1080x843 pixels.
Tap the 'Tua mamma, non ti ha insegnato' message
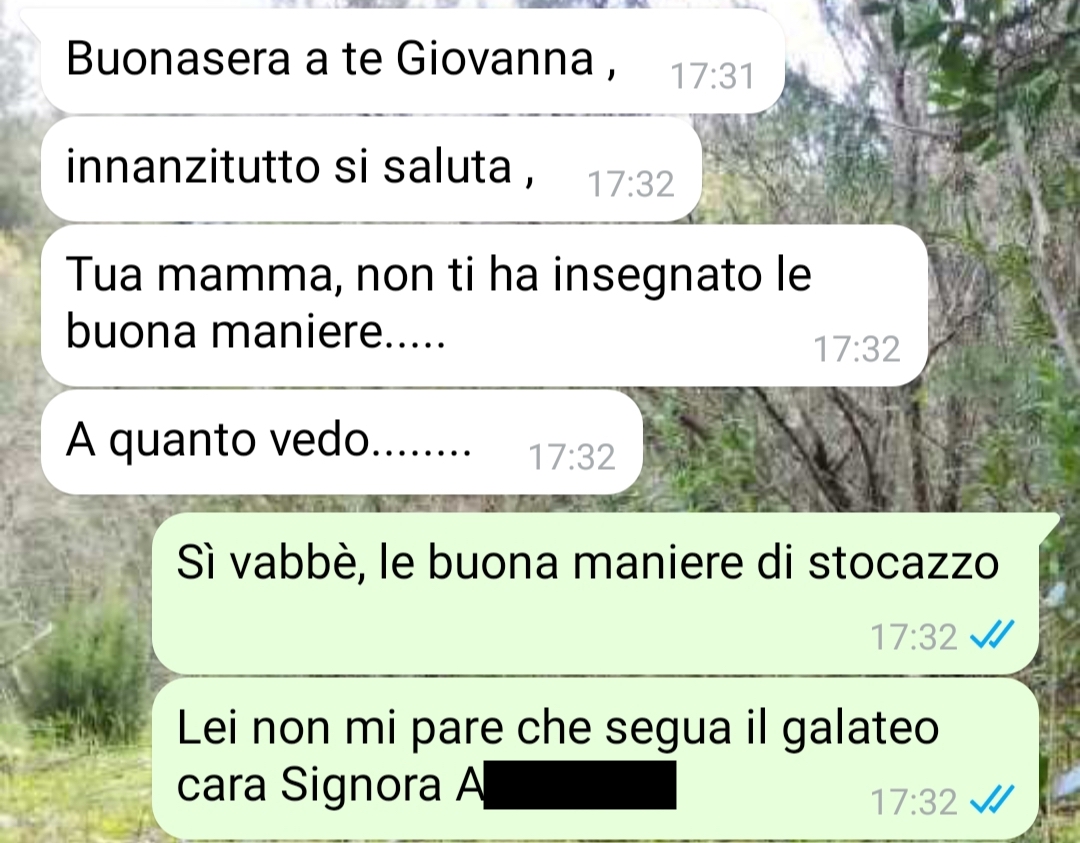tap(485, 306)
